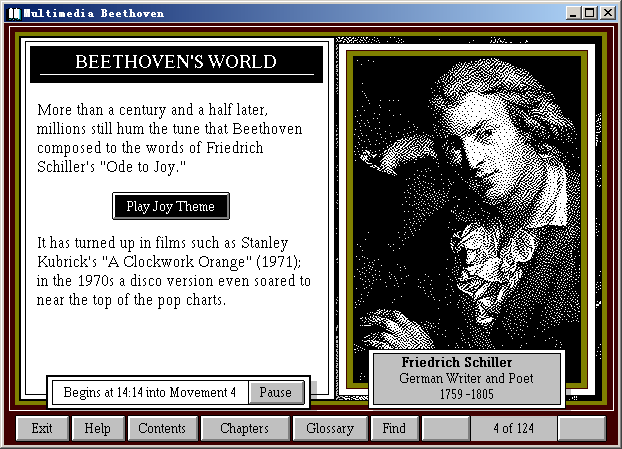Go to the Contents page
The image size is (622, 449).
point(162,428)
